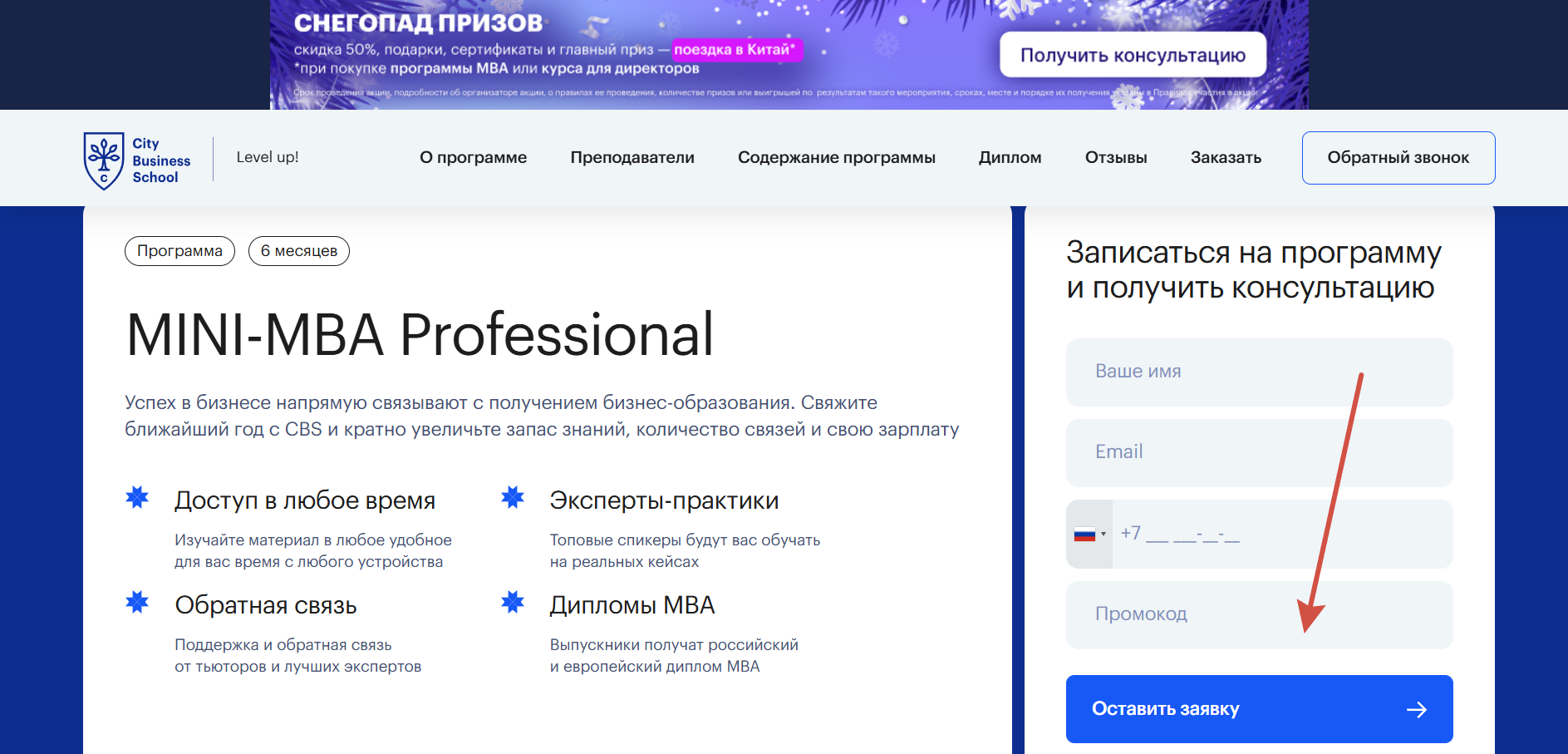Click the "MINI-MBA Professional" heading
The image size is (1568, 754).
420,334
